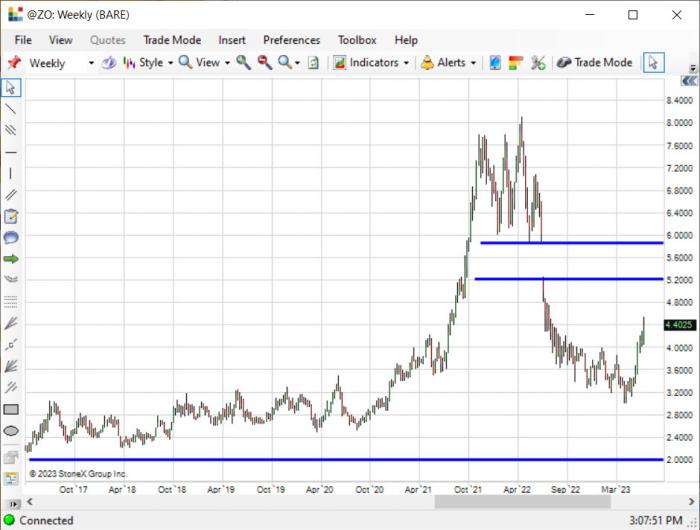This screenshot has height=530, width=700.
Task: Select the vertical line tool
Action: pos(11,173)
